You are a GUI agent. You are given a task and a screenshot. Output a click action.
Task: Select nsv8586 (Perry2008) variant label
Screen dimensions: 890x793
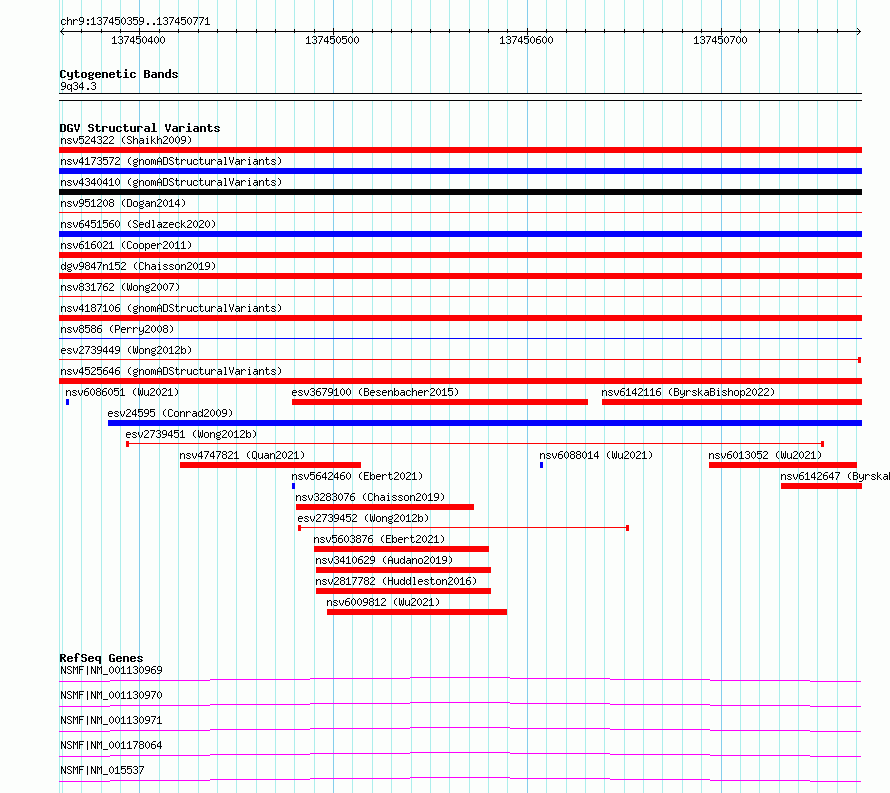coord(117,329)
